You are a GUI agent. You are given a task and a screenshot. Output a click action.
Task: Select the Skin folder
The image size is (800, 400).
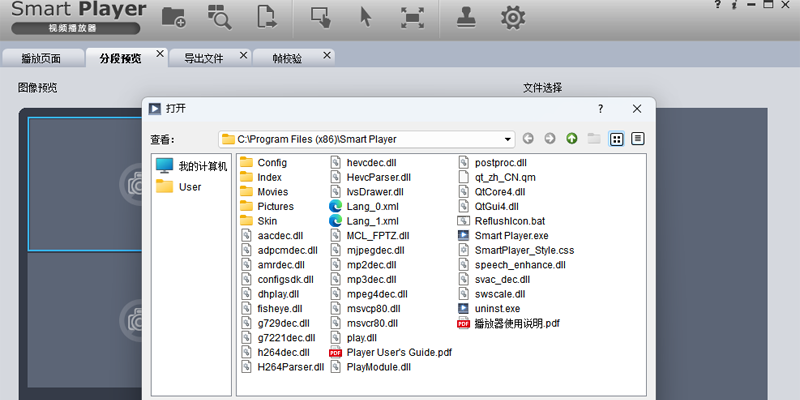click(259, 221)
